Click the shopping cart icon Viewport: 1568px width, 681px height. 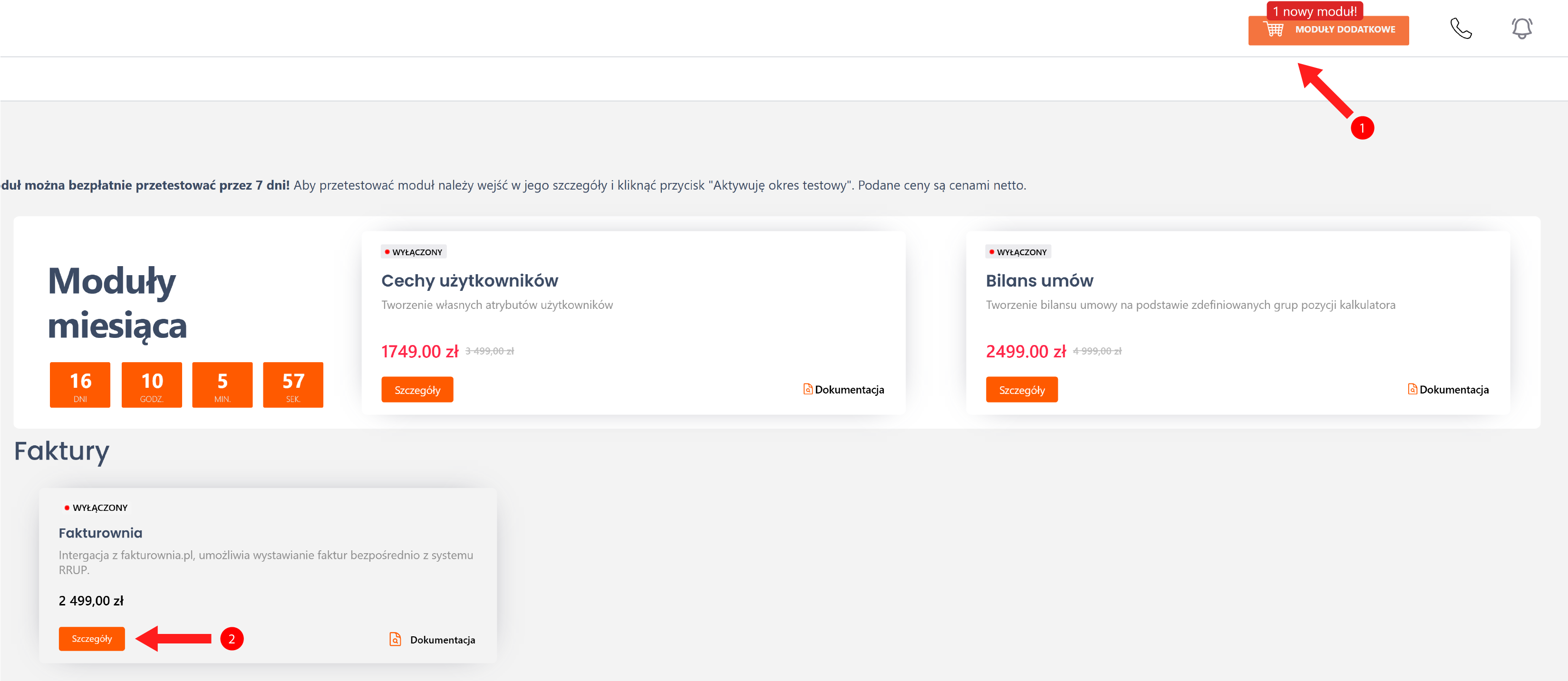1274,29
